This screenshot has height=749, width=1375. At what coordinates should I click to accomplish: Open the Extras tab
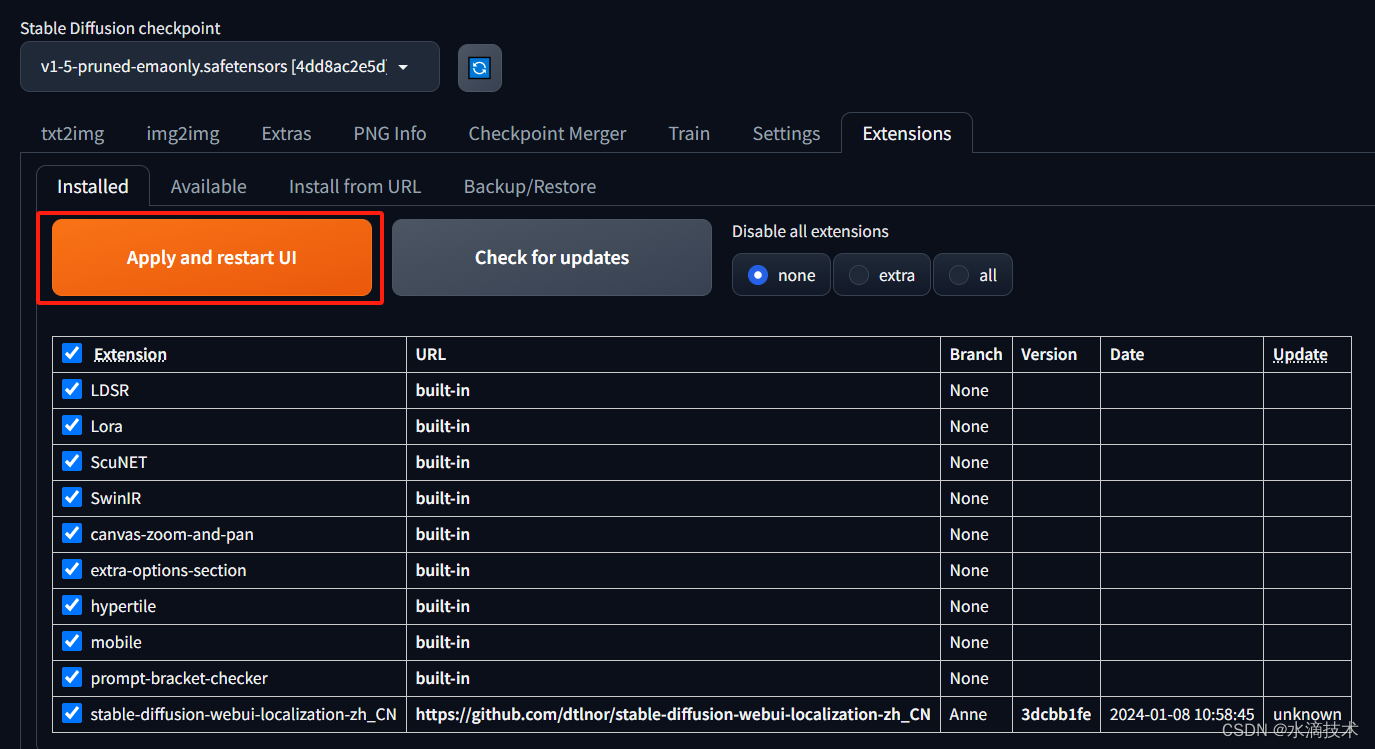pos(286,133)
